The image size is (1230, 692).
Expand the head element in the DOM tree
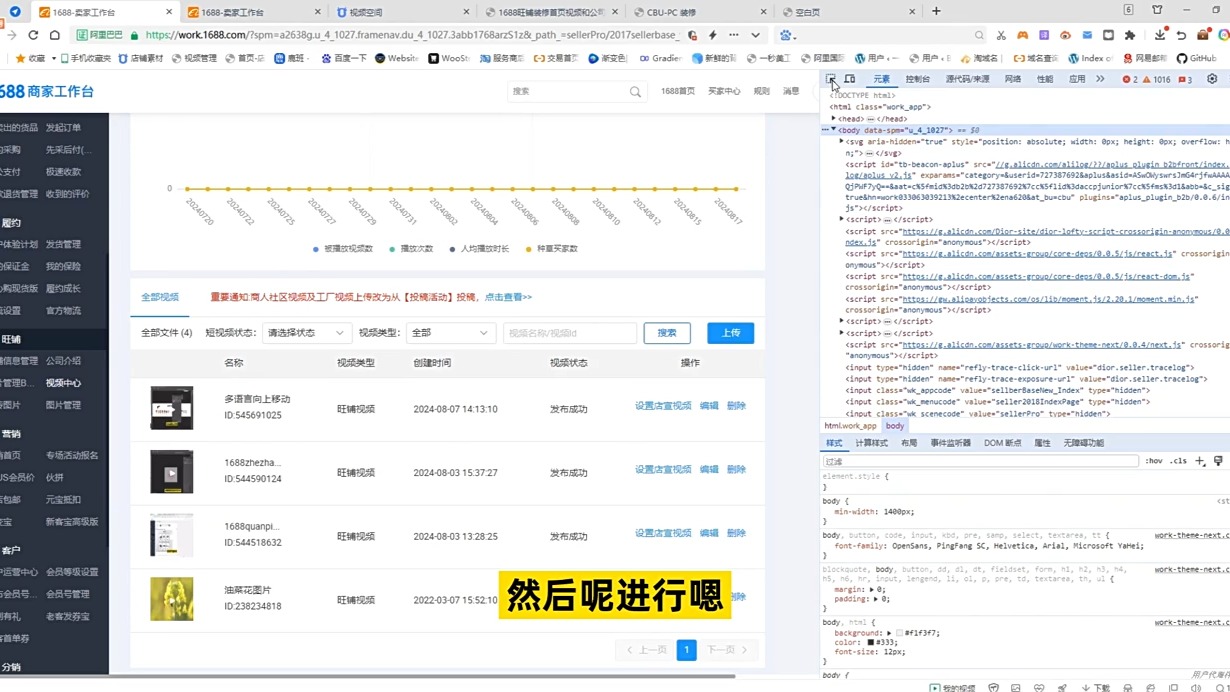833,118
